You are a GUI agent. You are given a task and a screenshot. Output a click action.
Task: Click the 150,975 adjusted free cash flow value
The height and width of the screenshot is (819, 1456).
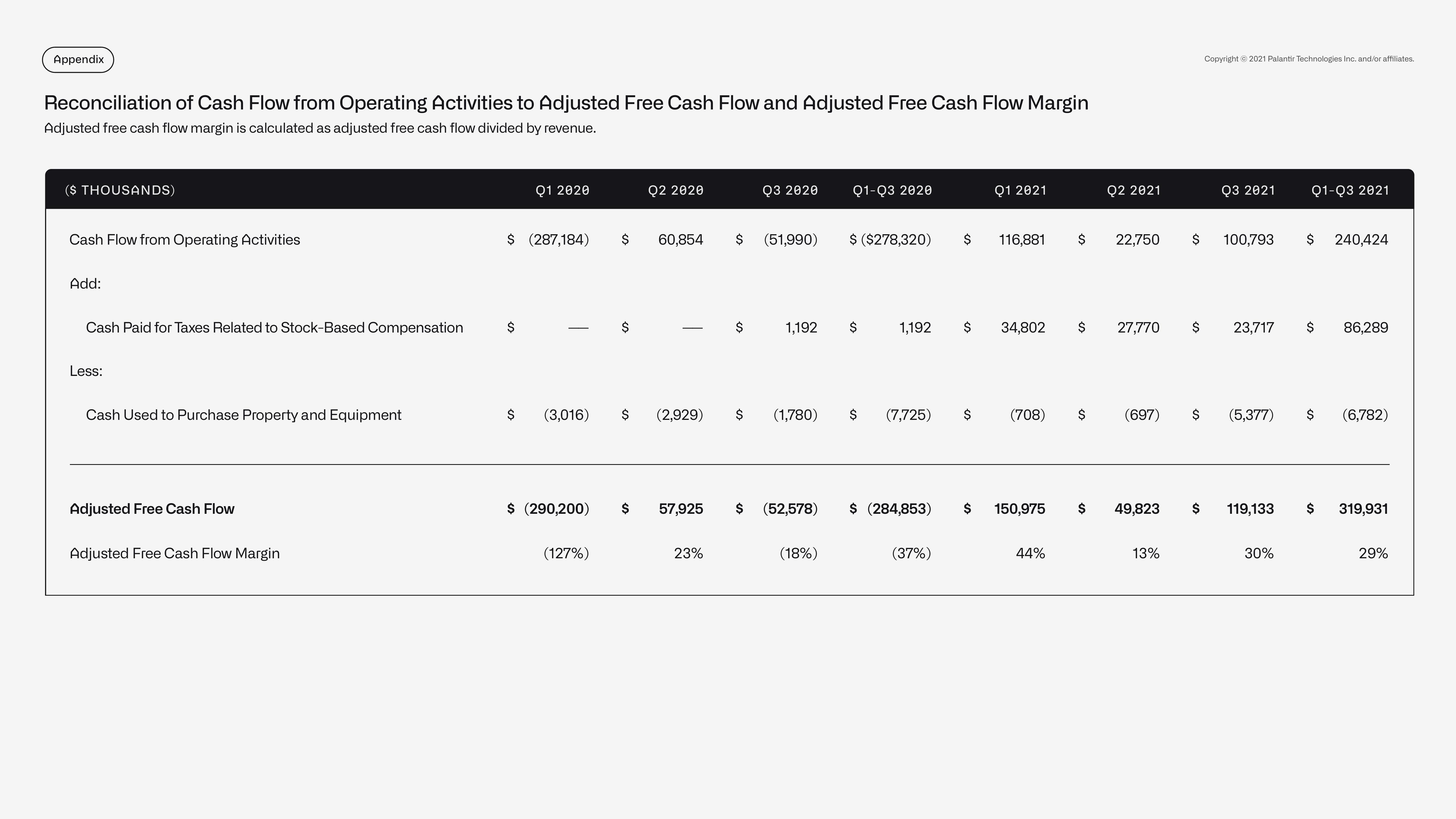point(1020,509)
